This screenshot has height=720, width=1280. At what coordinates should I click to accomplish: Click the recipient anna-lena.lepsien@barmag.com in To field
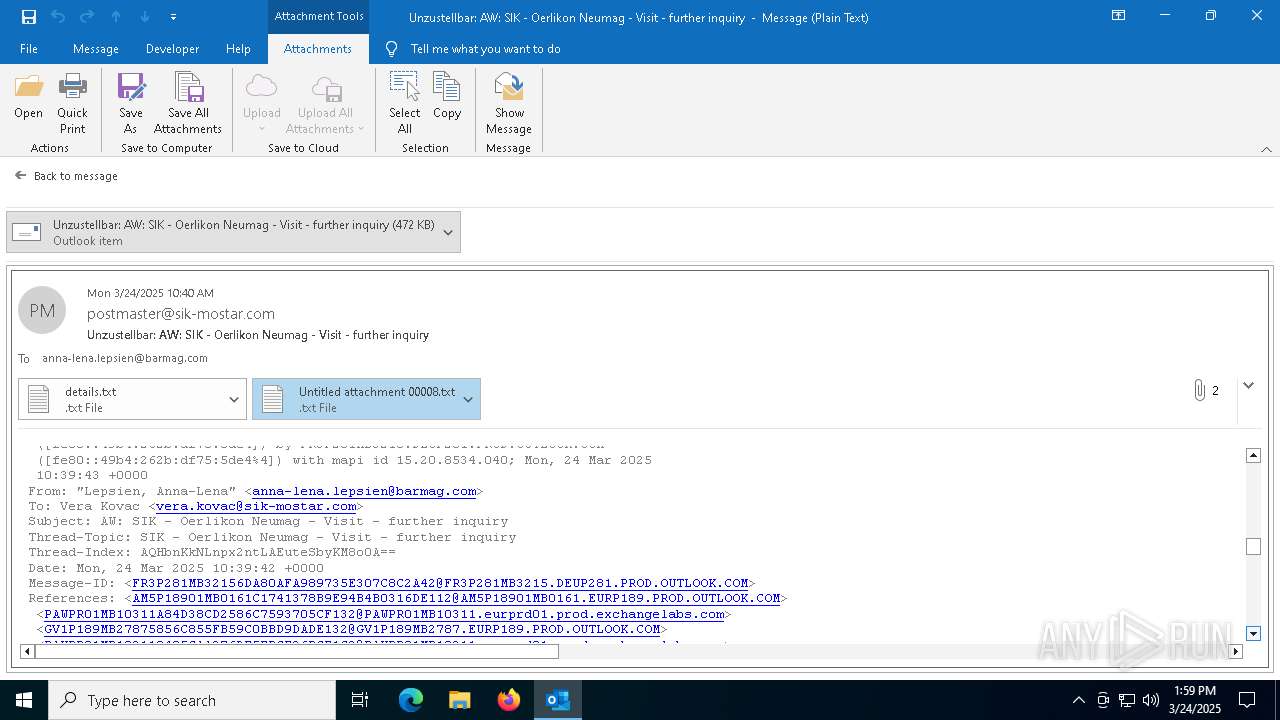coord(125,358)
